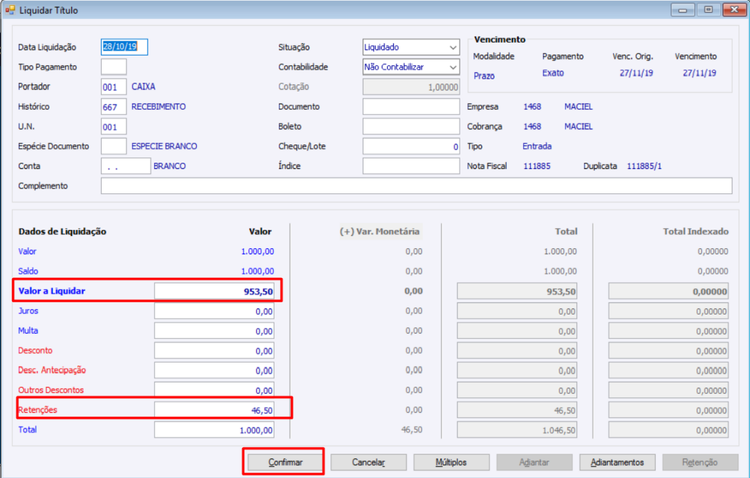The height and width of the screenshot is (478, 750).
Task: Open the Múltiplos option
Action: coord(451,462)
